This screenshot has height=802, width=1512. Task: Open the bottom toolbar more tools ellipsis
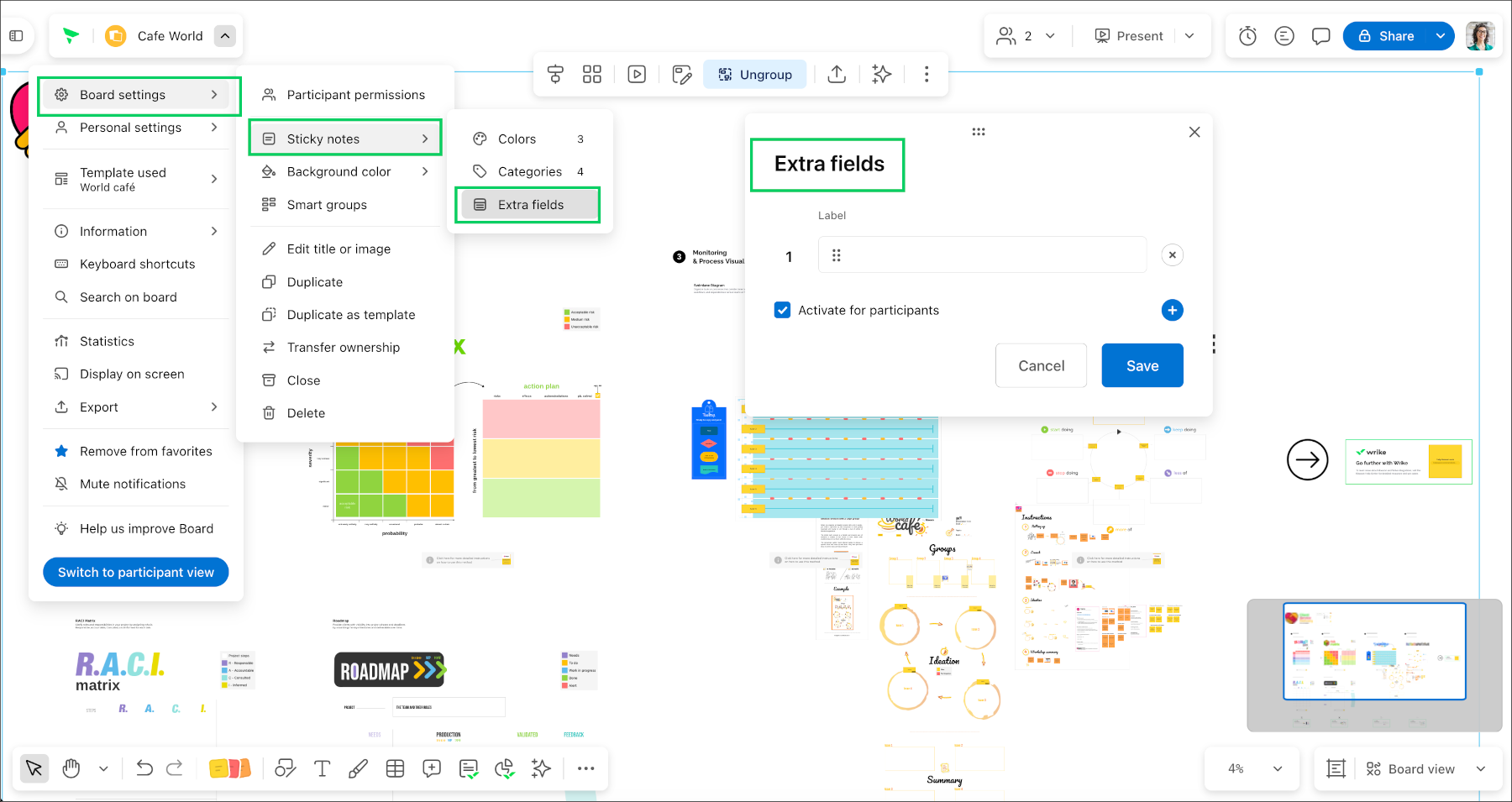pos(586,768)
